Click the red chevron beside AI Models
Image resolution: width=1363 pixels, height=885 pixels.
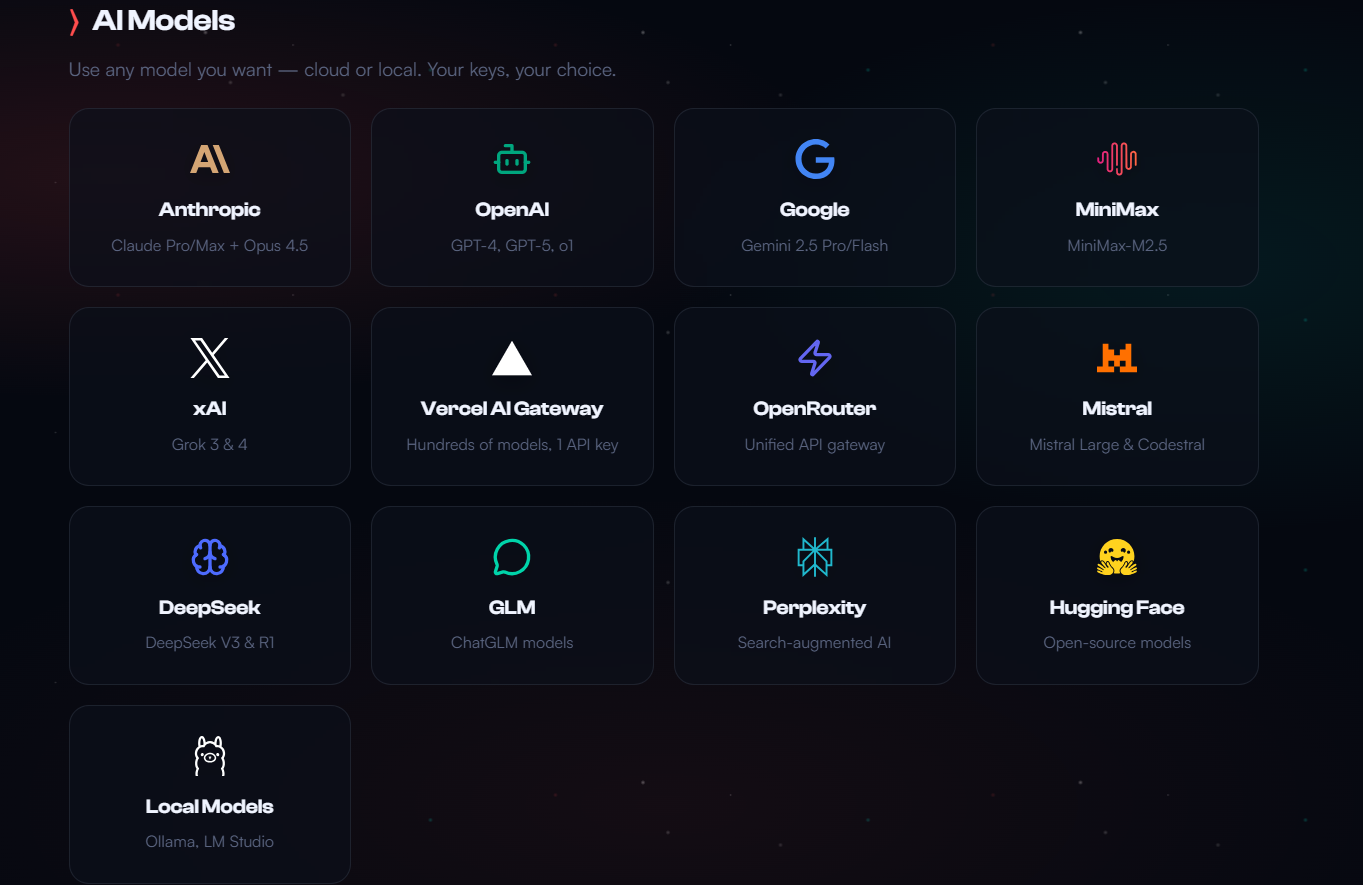pyautogui.click(x=74, y=22)
